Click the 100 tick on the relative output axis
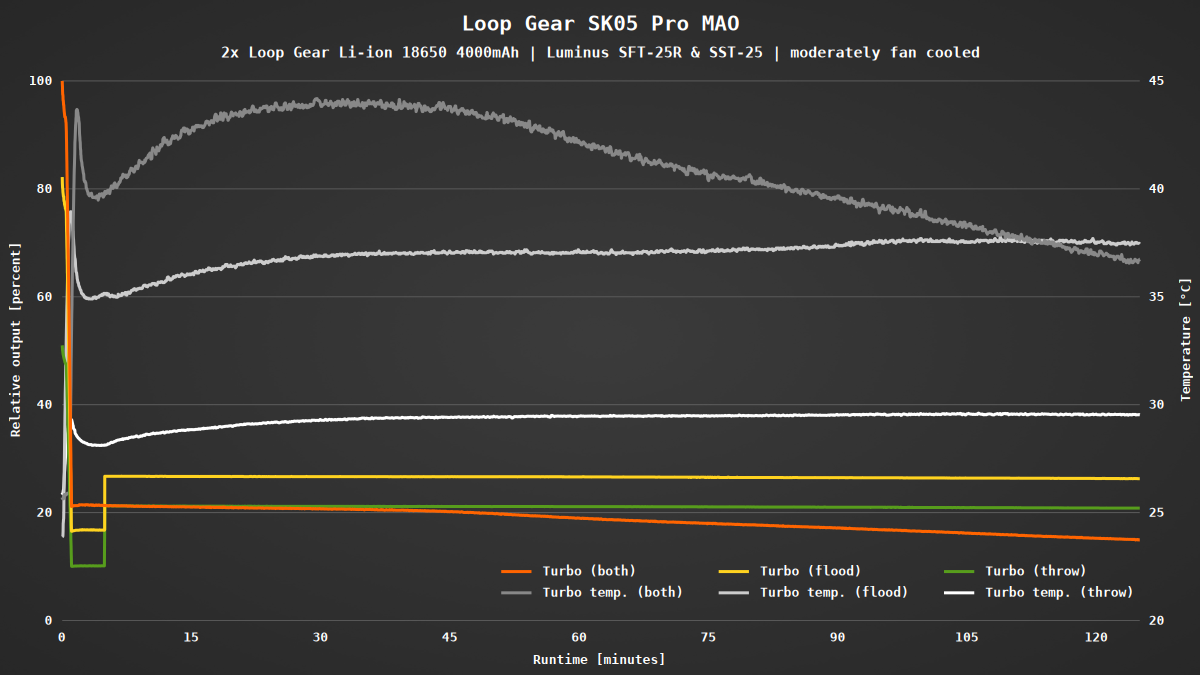The width and height of the screenshot is (1200, 675). (39, 81)
